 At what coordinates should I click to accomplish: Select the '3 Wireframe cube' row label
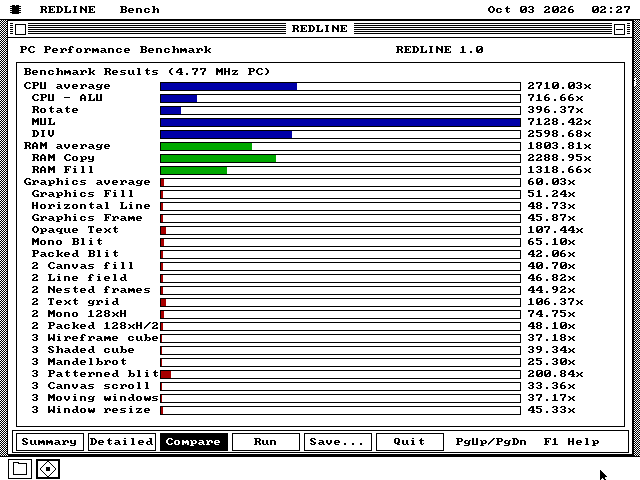click(x=95, y=338)
